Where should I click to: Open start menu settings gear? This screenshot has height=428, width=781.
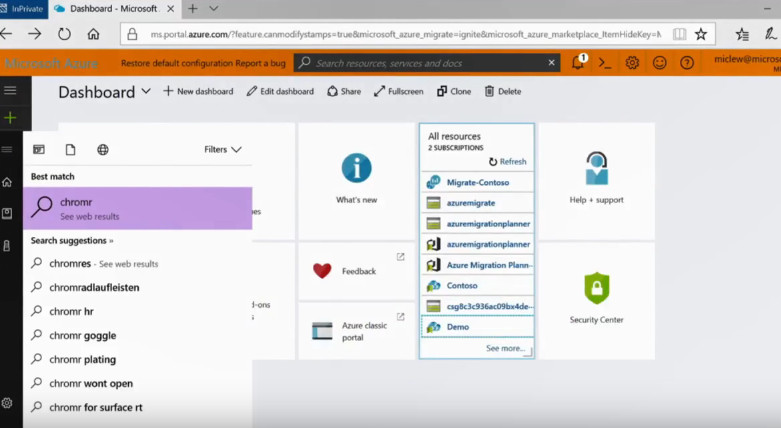click(7, 403)
